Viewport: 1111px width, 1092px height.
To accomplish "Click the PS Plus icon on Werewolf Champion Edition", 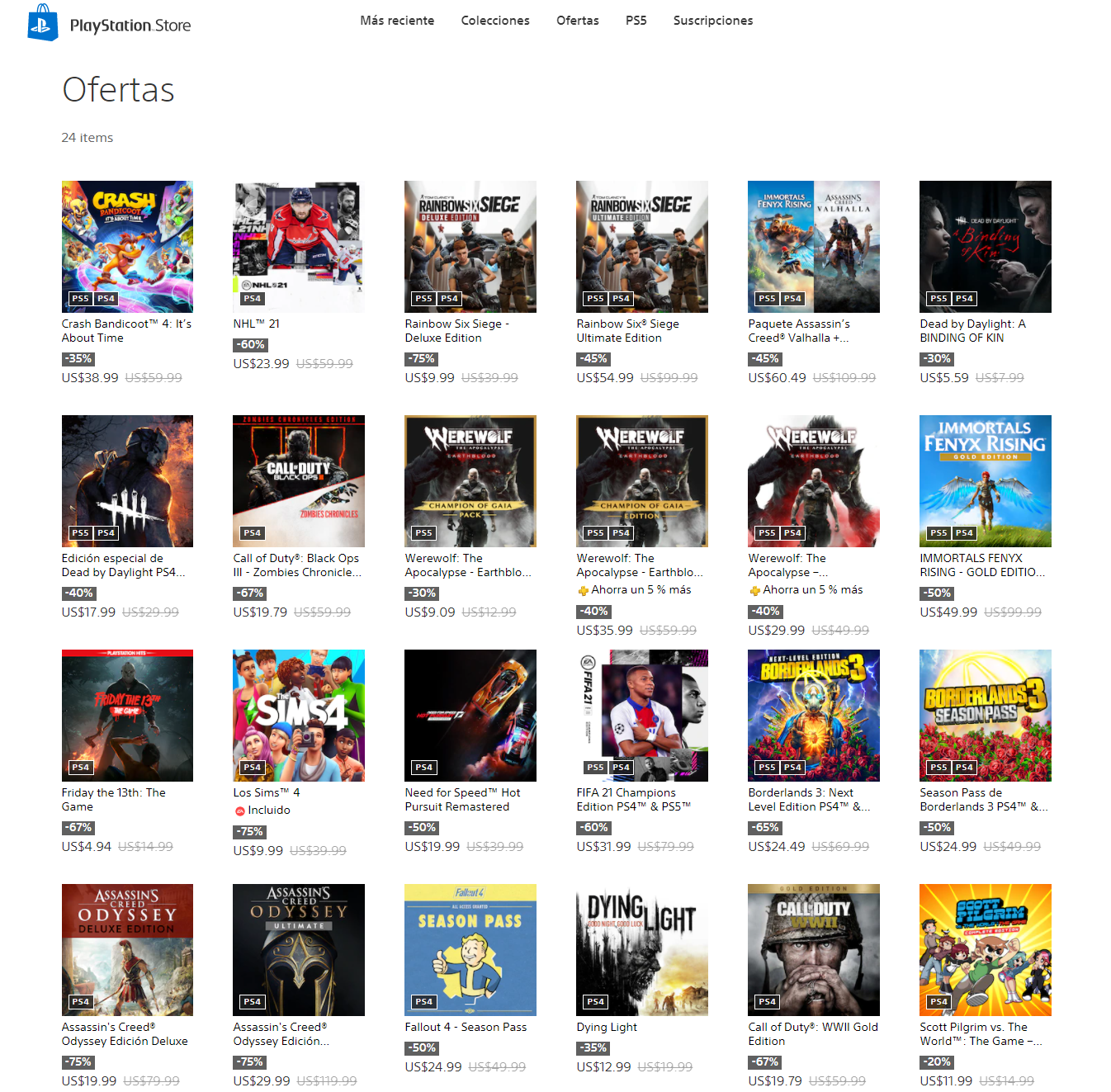I will pyautogui.click(x=583, y=590).
